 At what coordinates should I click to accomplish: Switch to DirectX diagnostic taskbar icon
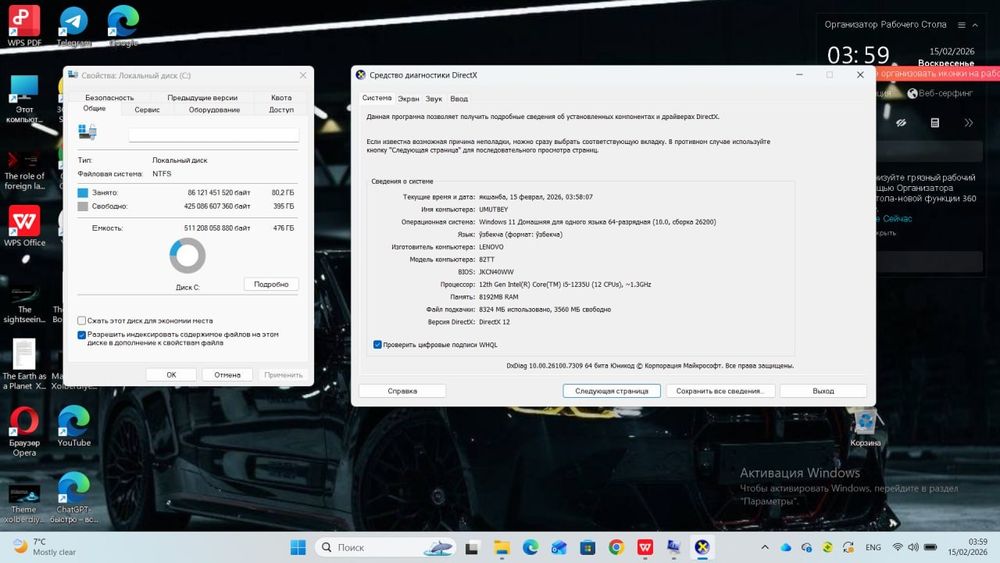(702, 547)
